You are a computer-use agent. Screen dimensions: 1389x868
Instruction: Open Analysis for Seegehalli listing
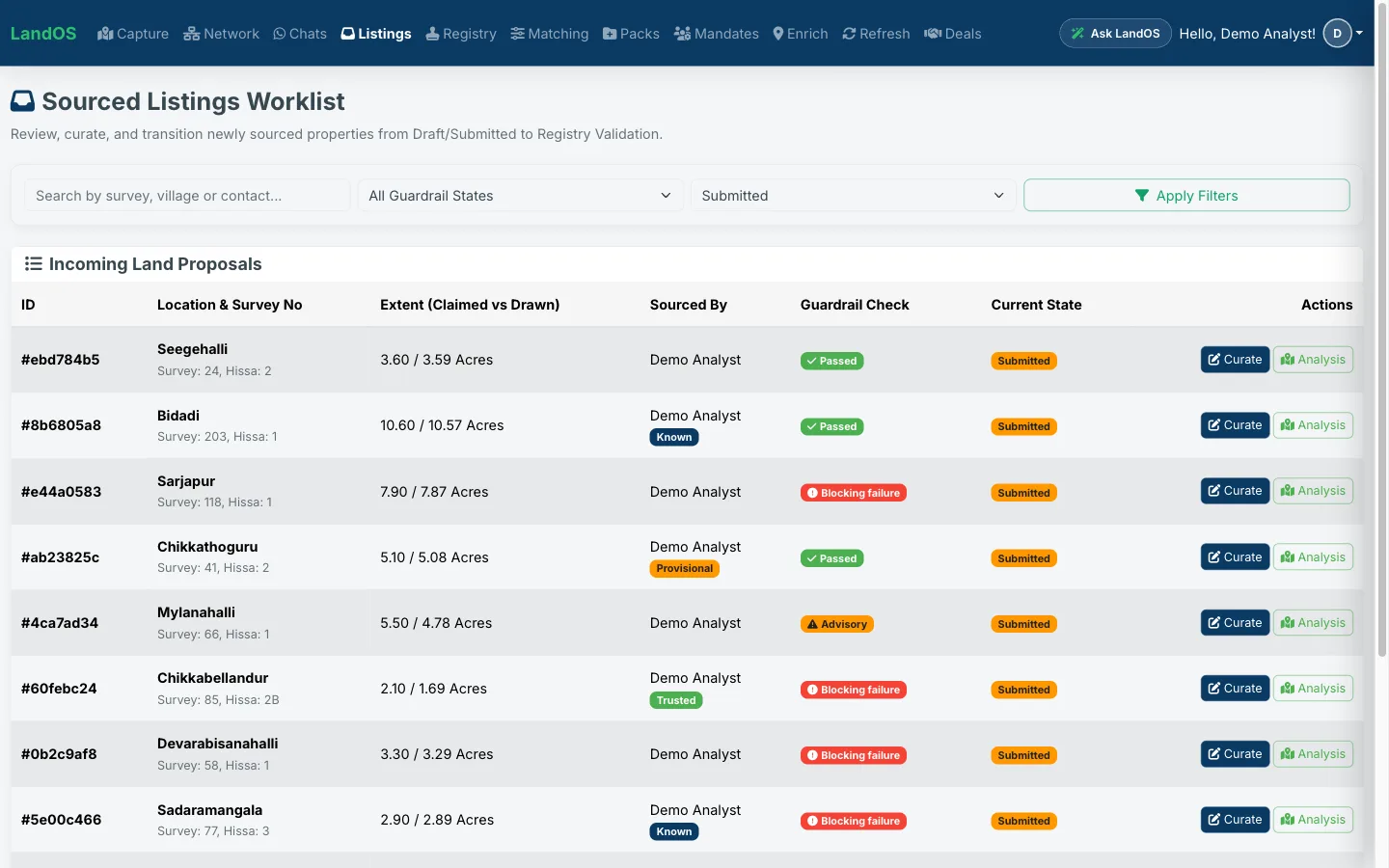click(x=1313, y=360)
